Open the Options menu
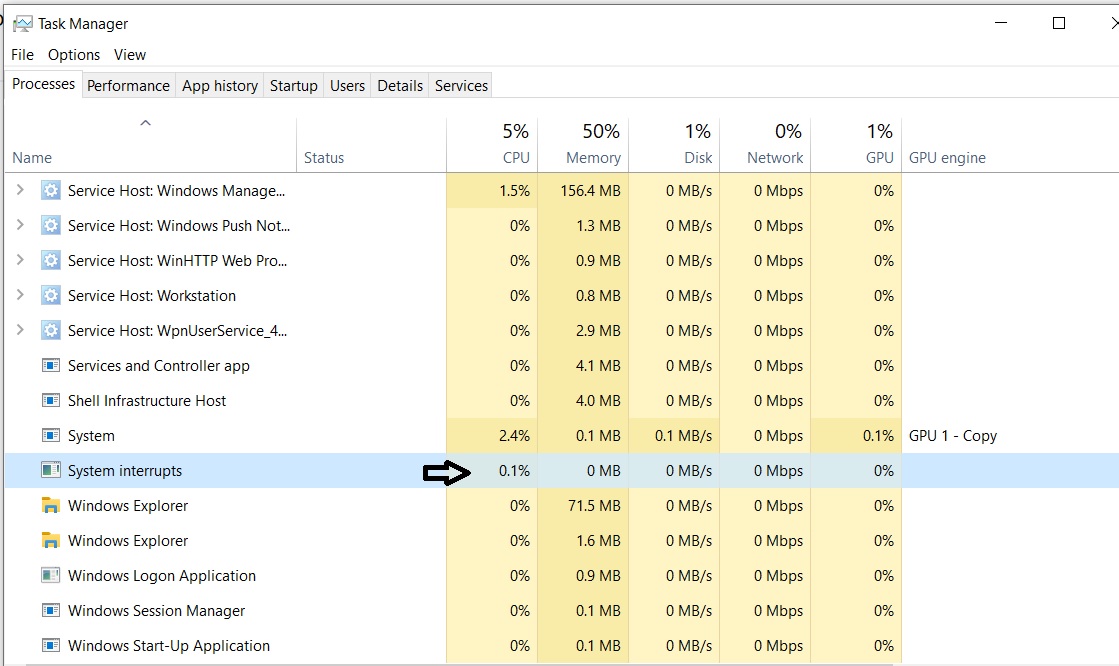Screen dimensions: 1119x666 pyautogui.click(x=74, y=55)
